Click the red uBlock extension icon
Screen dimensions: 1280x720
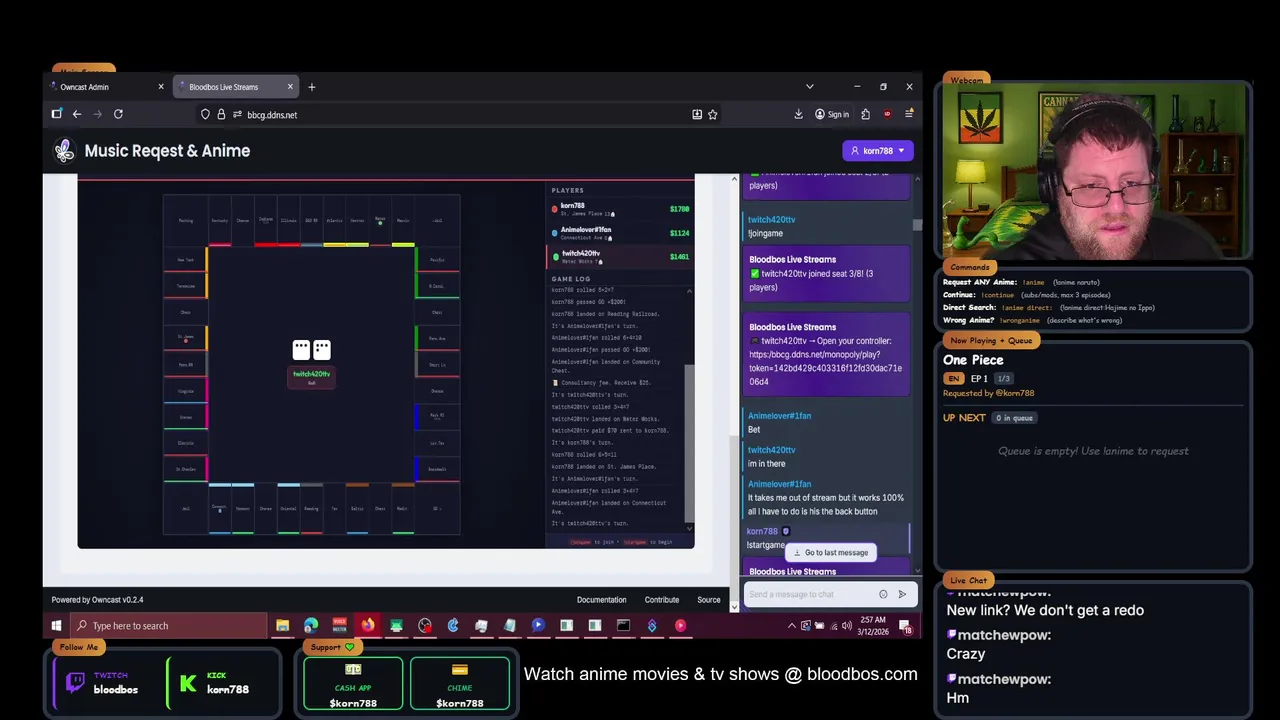[887, 115]
